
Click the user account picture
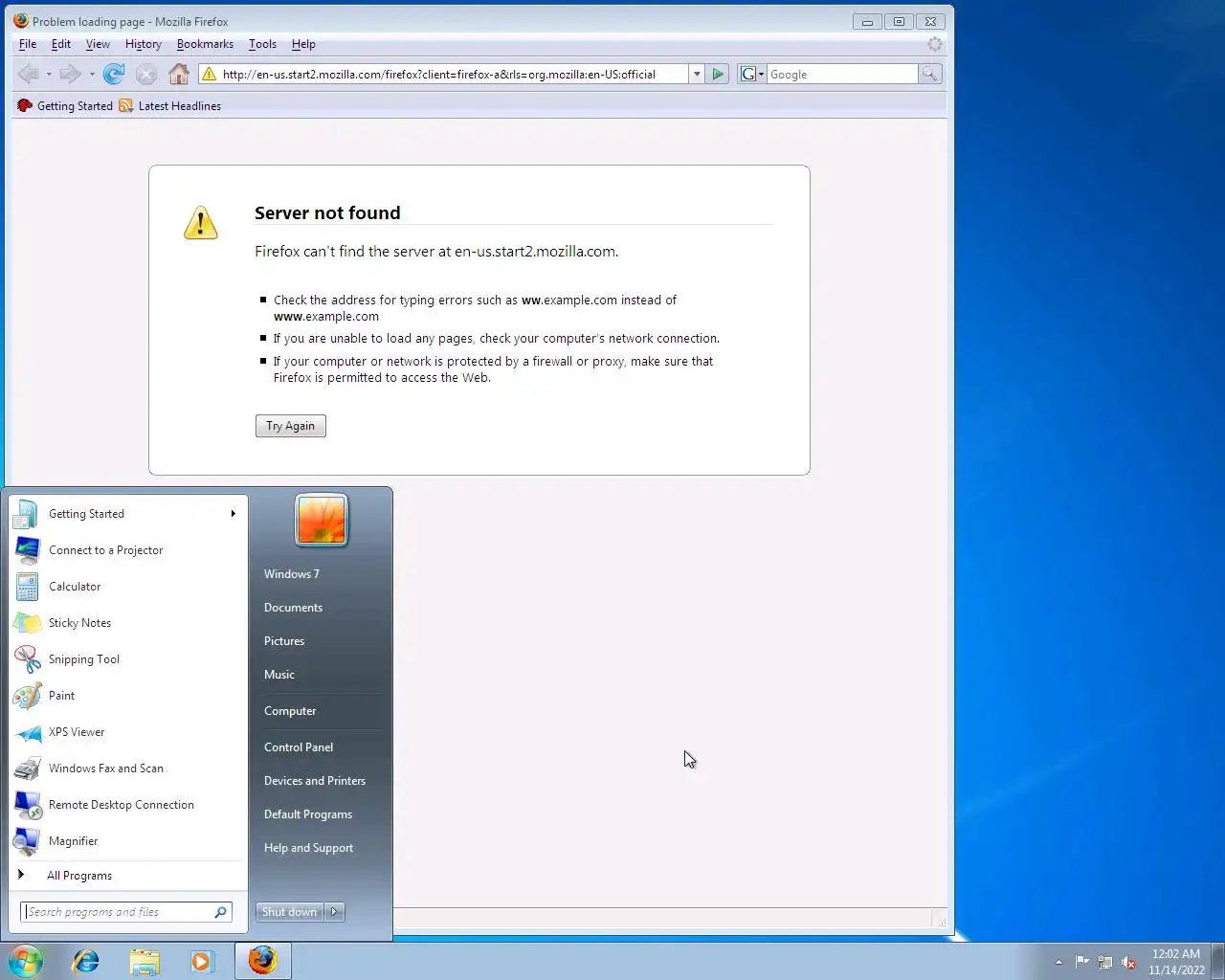tap(322, 521)
